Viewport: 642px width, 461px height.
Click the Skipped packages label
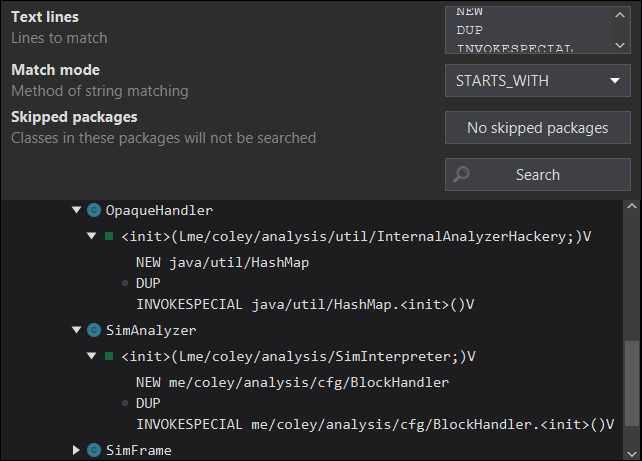[74, 117]
